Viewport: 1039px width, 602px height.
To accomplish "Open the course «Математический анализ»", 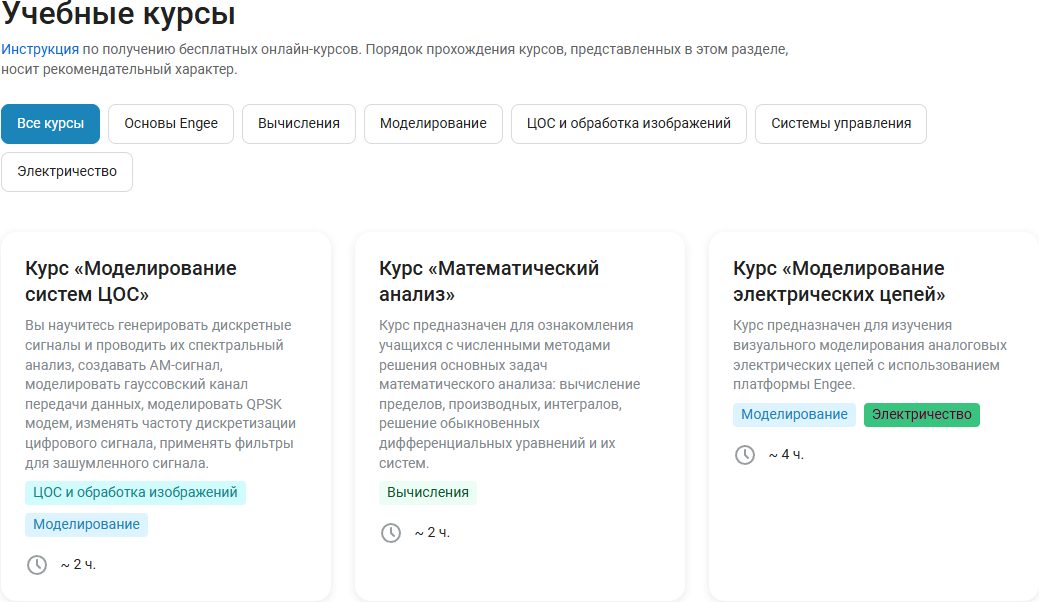I will (488, 280).
